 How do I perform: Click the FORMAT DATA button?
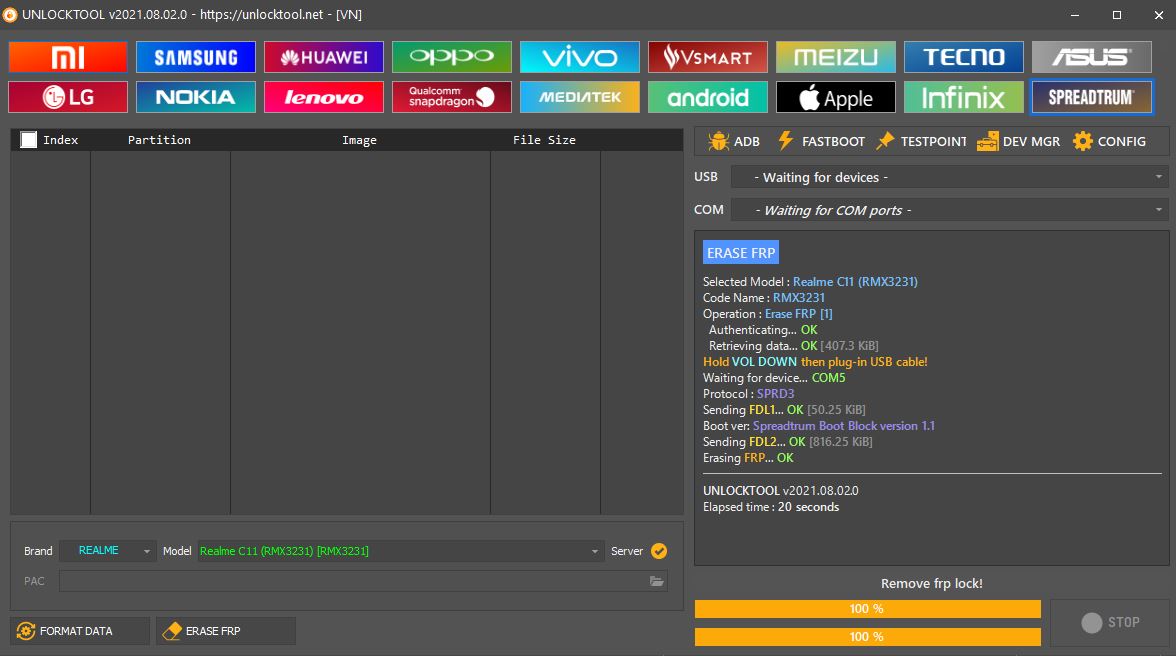pyautogui.click(x=80, y=631)
